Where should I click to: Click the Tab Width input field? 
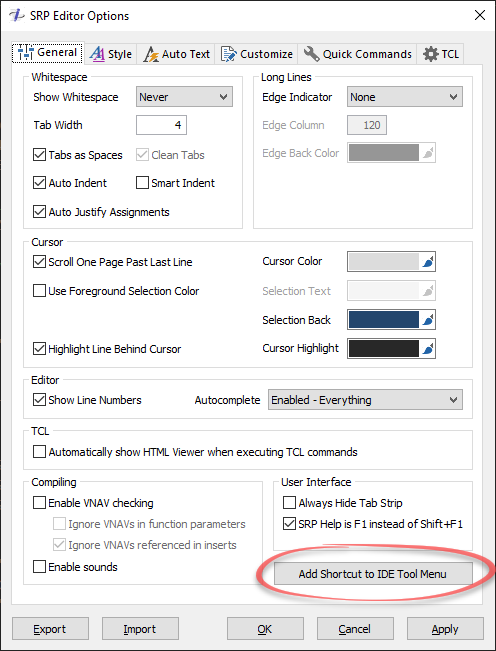click(x=161, y=125)
